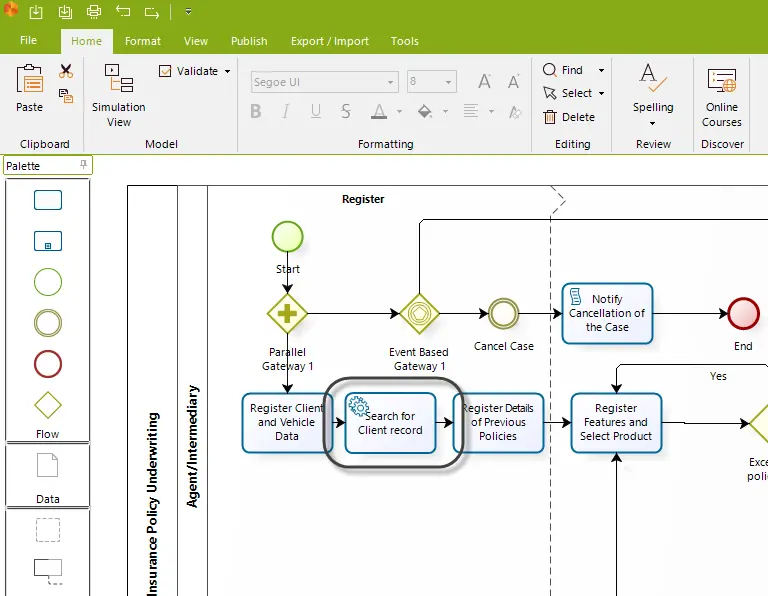Click the text alignment icon
Image resolution: width=768 pixels, height=596 pixels.
[471, 112]
